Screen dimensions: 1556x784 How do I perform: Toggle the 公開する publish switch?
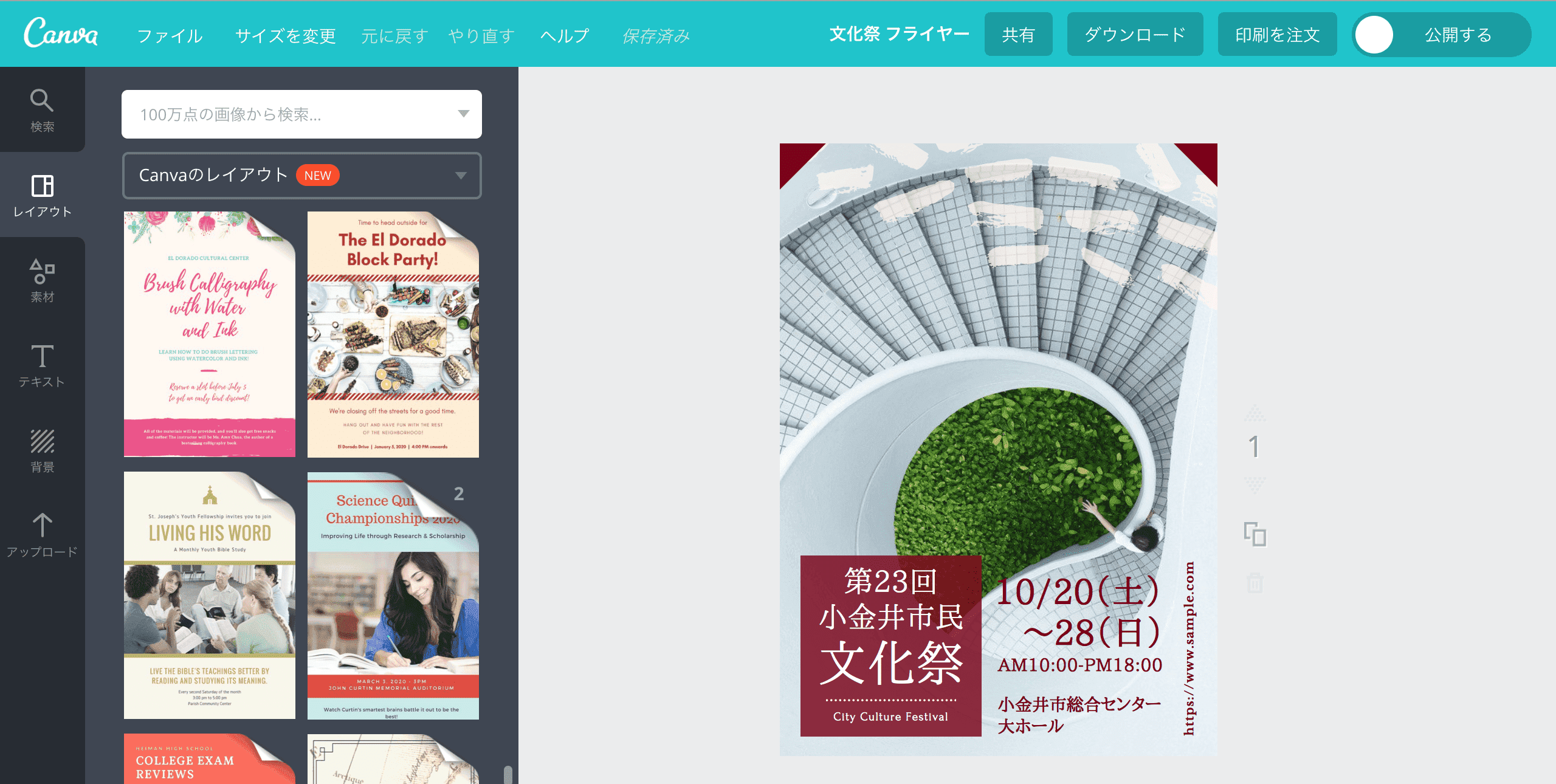click(x=1374, y=35)
